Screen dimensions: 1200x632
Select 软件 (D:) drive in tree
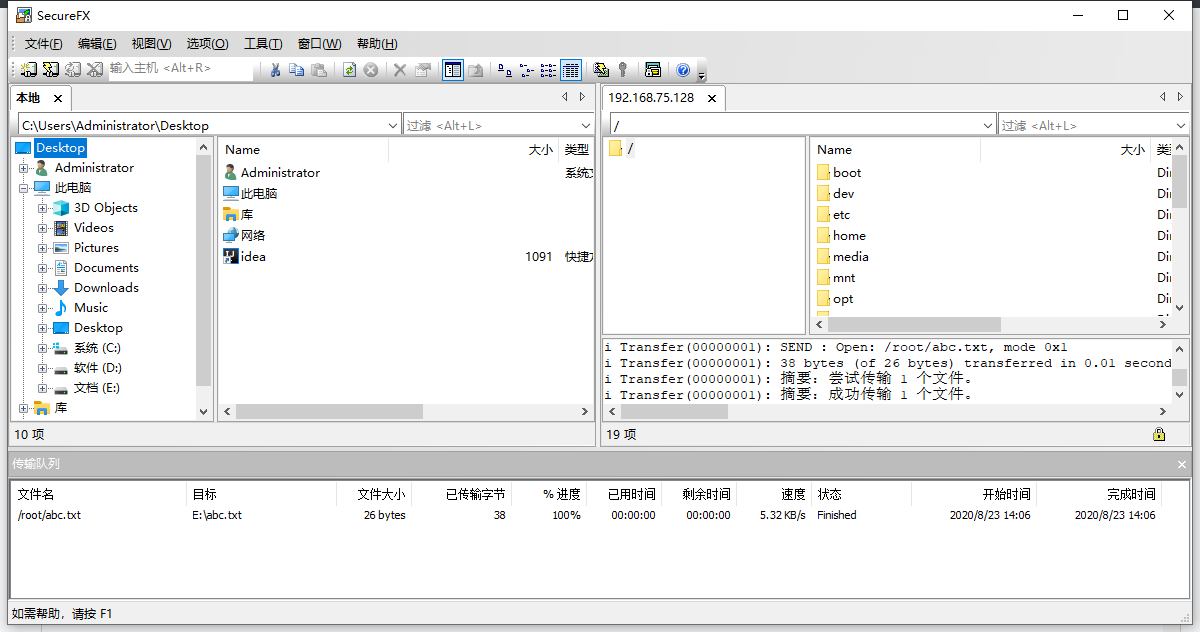pos(97,368)
